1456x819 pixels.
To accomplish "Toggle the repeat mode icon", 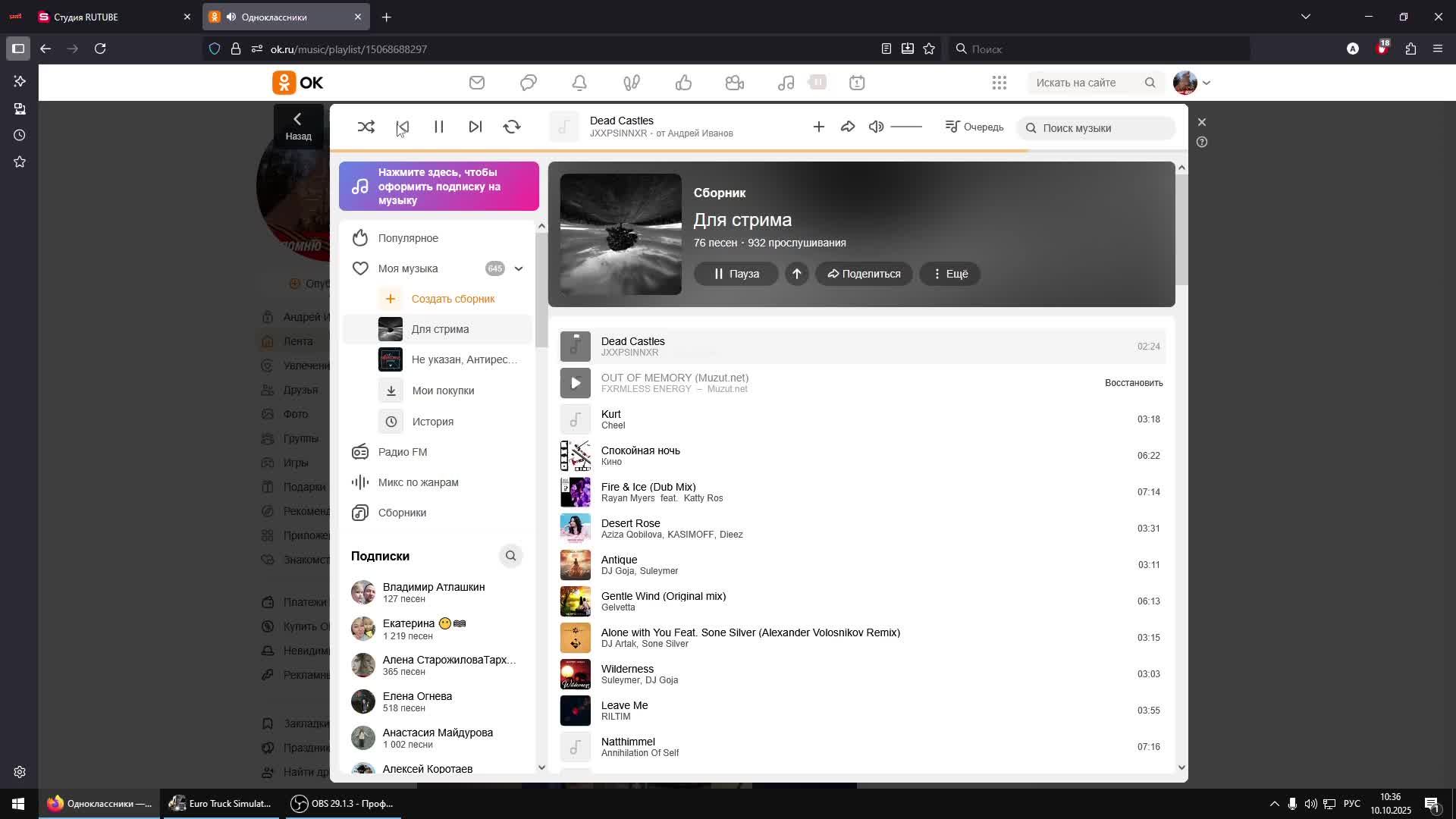I will tap(512, 127).
